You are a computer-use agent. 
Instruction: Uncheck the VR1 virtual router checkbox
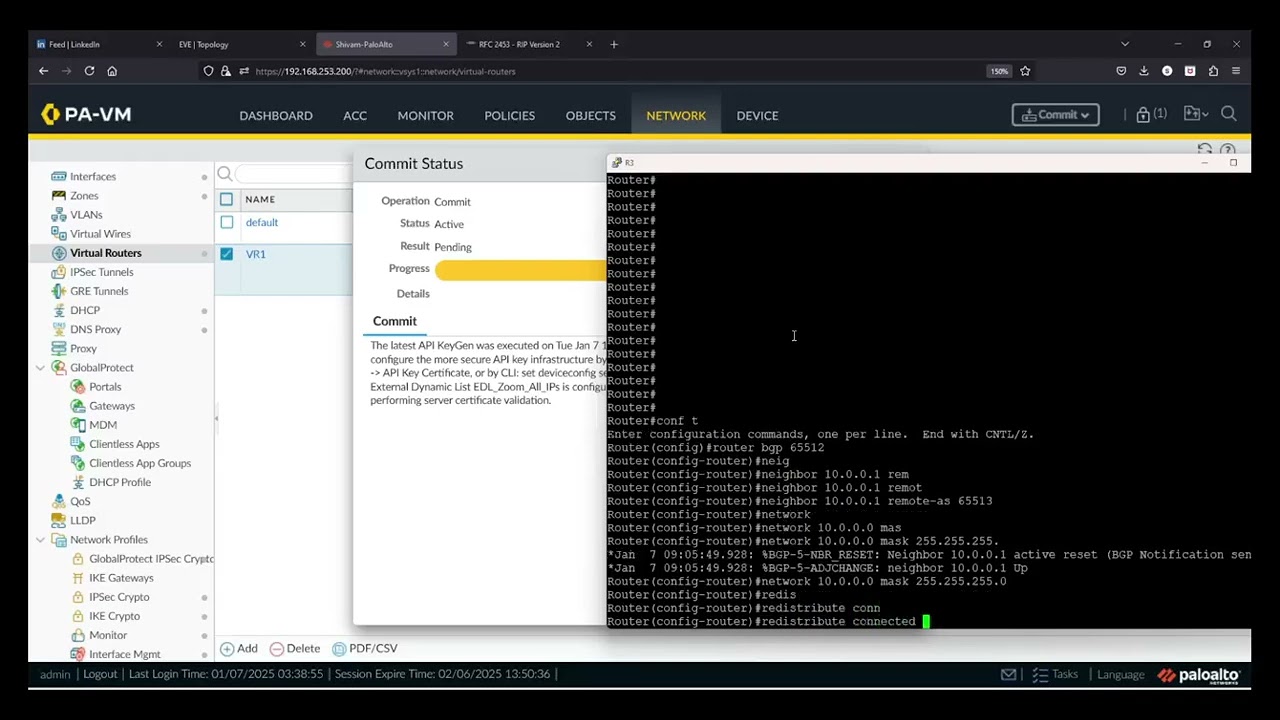click(226, 254)
